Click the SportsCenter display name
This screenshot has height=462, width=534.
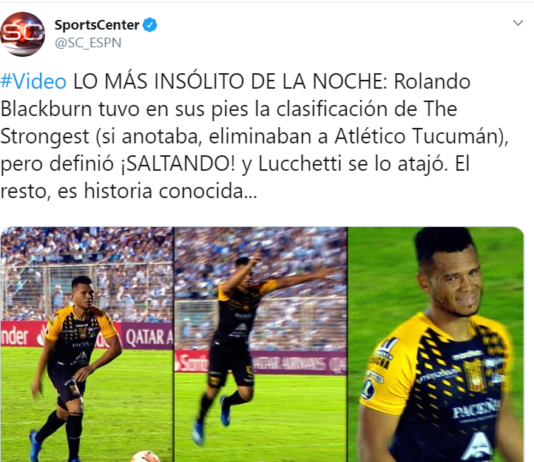pyautogui.click(x=97, y=25)
